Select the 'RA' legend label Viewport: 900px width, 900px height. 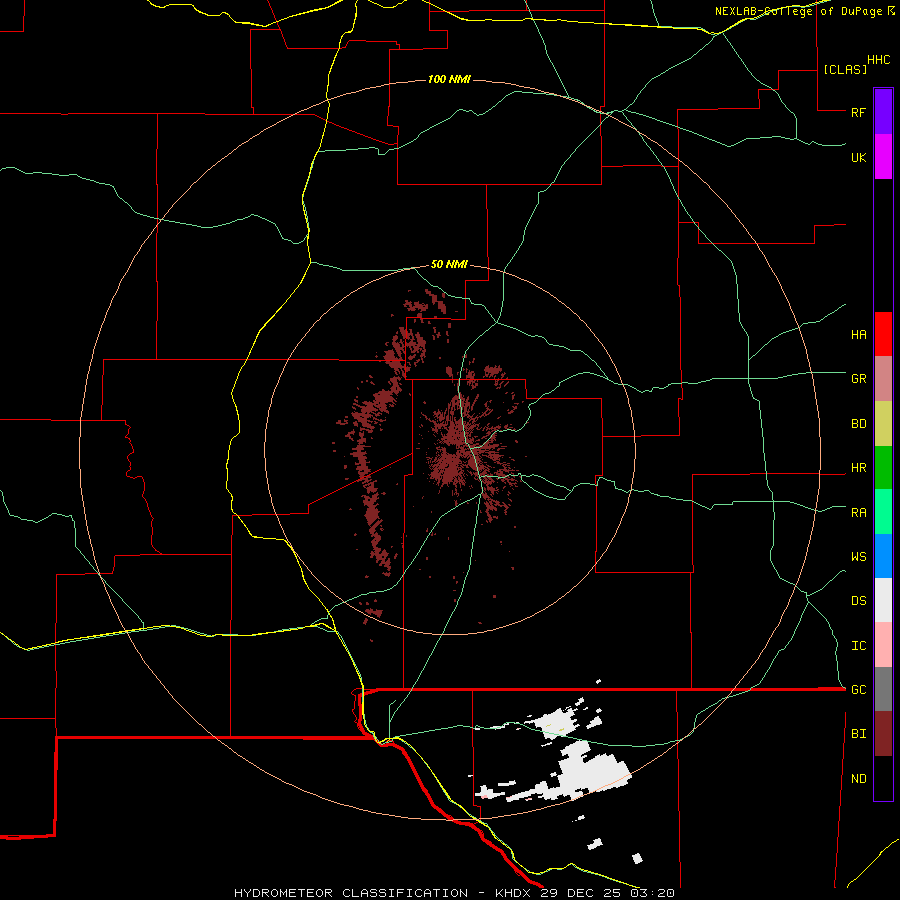tap(858, 513)
